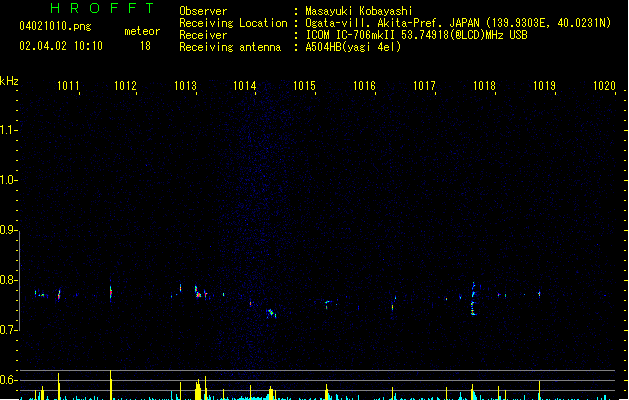Click the HROFFT title text

[102, 8]
